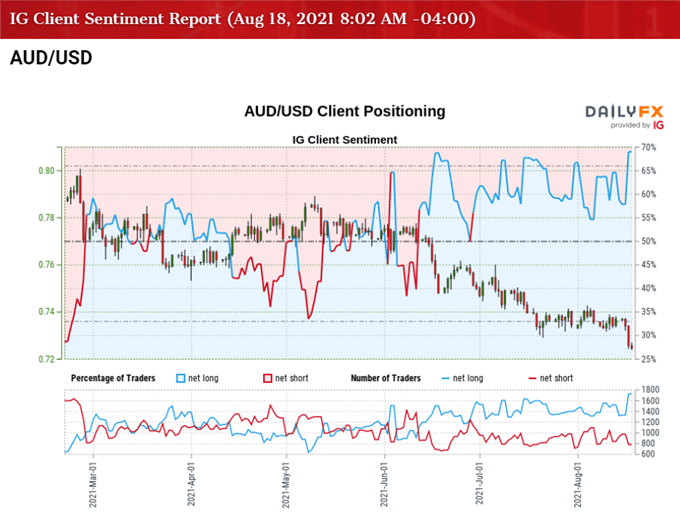This screenshot has height=520, width=680.
Task: Click 'net long' text in percentage legend
Action: click(x=203, y=378)
